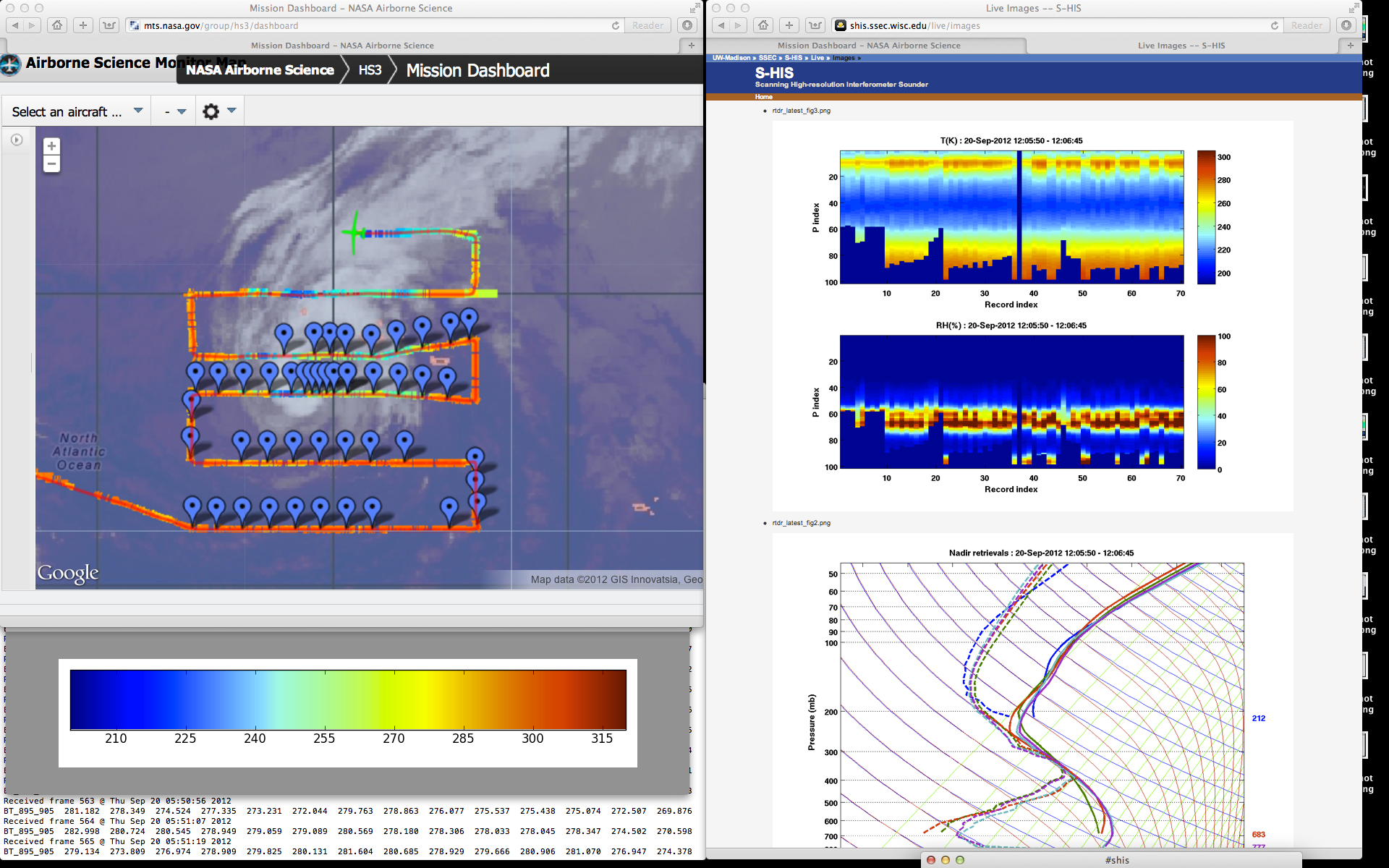Open the dash selector dropdown
This screenshot has width=1389, height=868.
[x=175, y=111]
